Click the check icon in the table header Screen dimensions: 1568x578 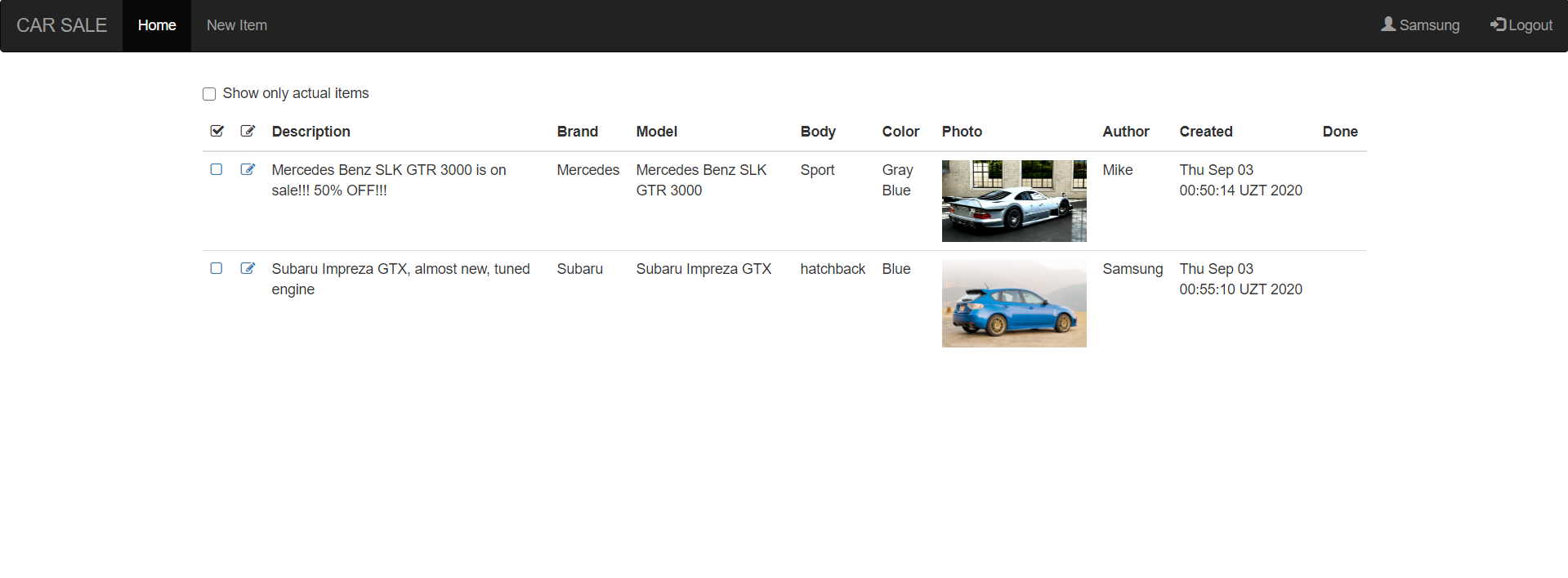coord(217,131)
